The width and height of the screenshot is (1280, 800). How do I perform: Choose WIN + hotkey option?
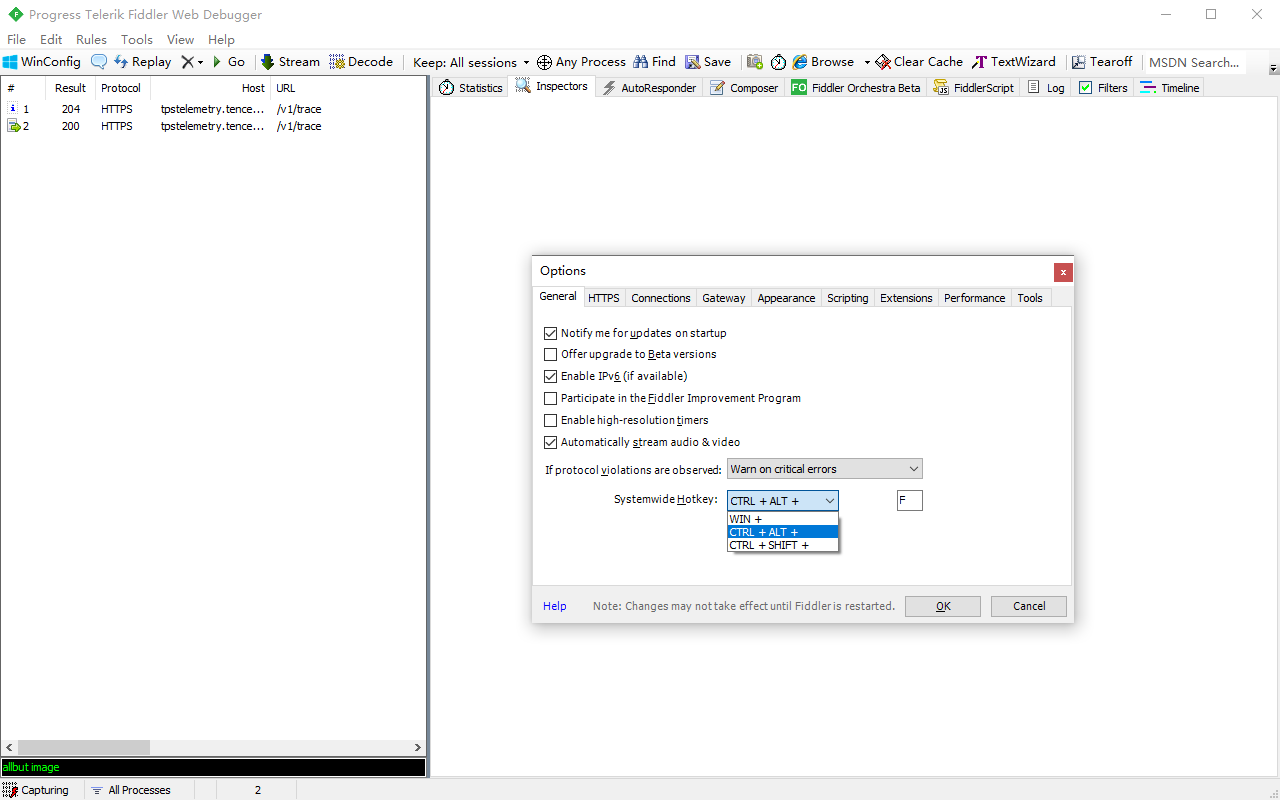point(782,519)
